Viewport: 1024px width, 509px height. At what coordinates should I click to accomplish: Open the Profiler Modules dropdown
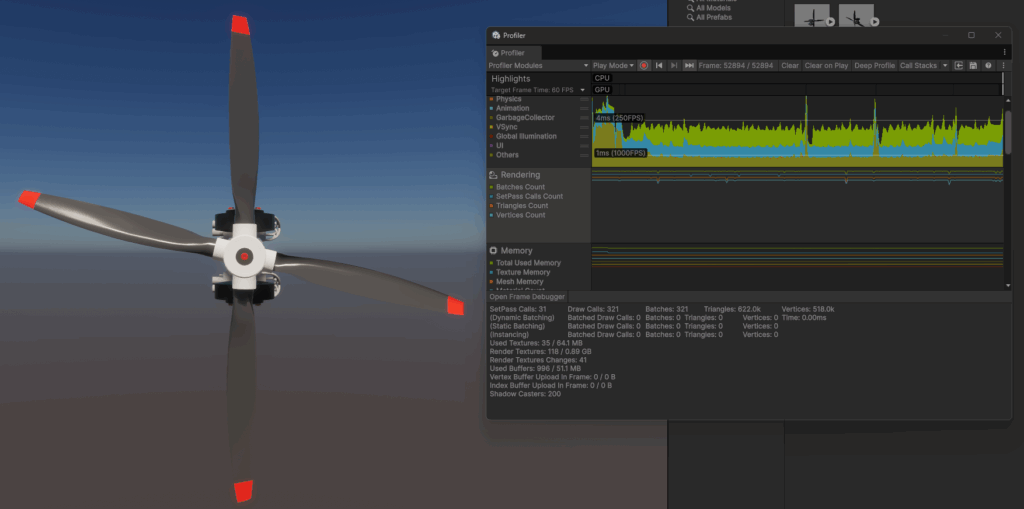(x=537, y=66)
